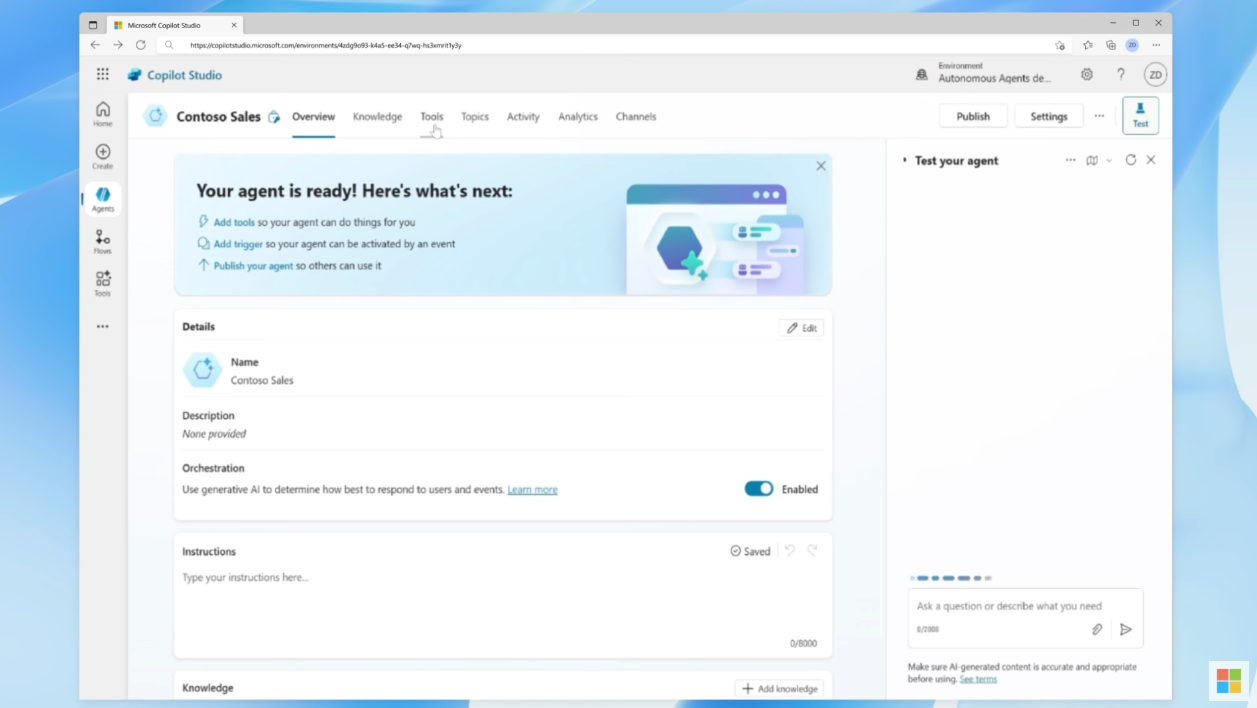Send the test chat message

(1126, 629)
